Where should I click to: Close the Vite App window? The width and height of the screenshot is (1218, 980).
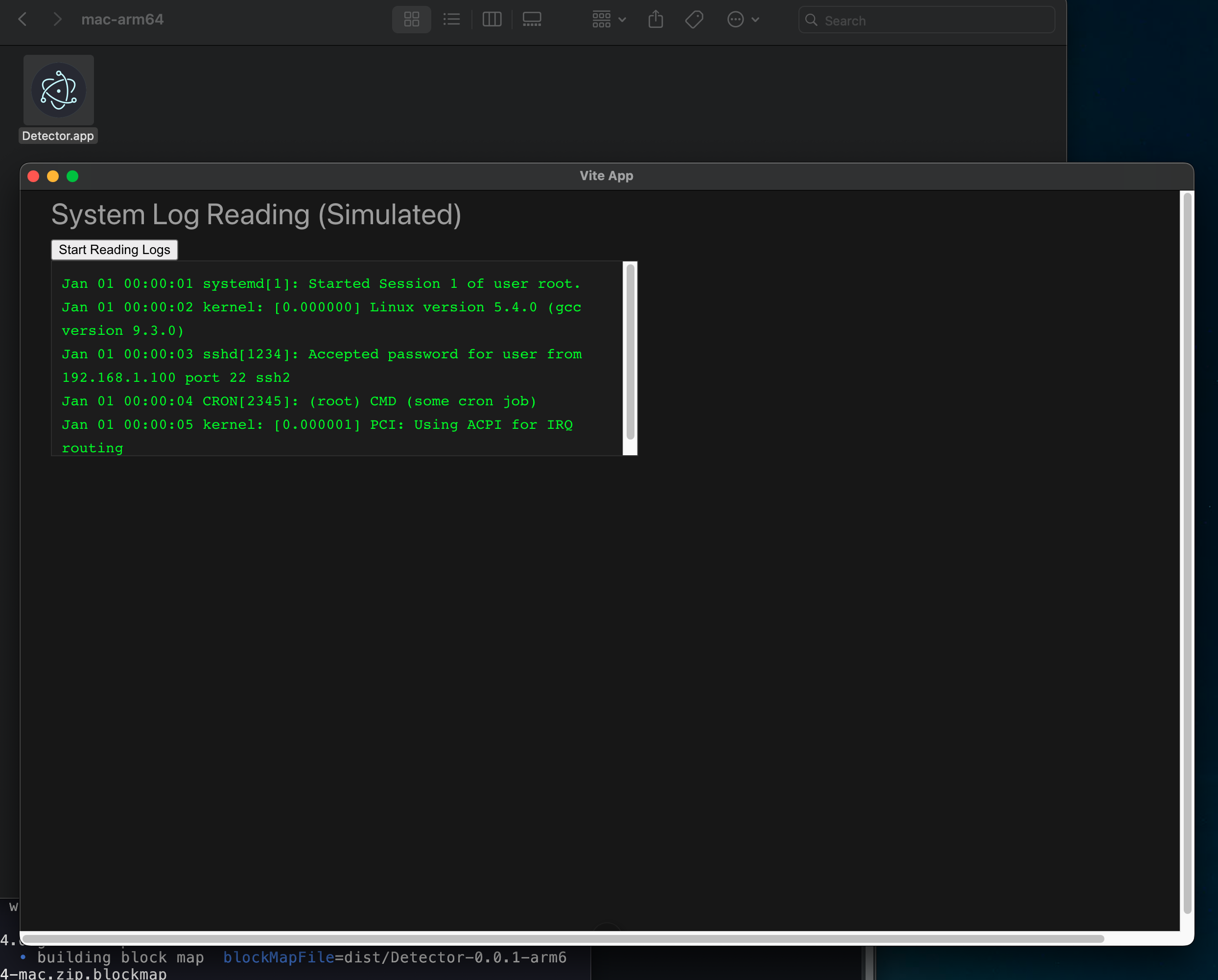pyautogui.click(x=33, y=176)
